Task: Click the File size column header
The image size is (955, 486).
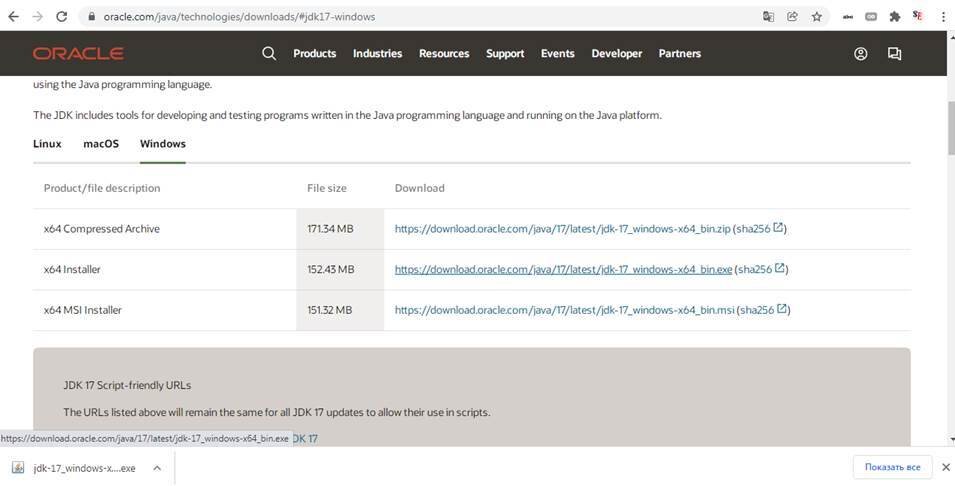Action: click(326, 188)
